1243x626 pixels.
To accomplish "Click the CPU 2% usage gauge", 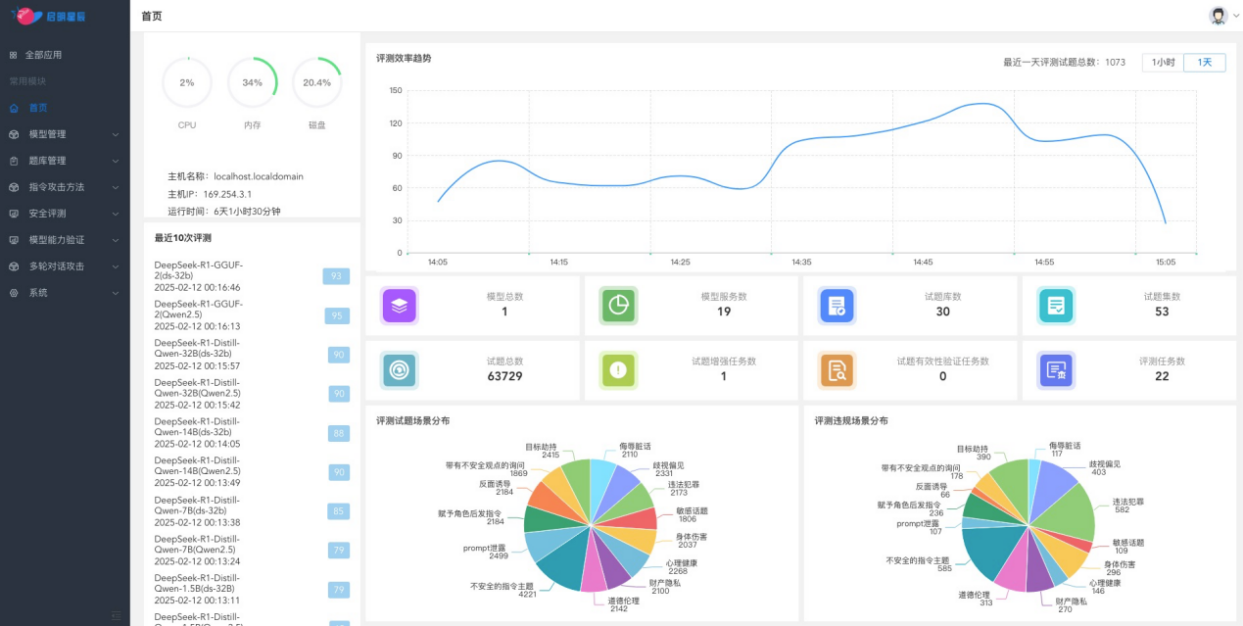I will (187, 83).
